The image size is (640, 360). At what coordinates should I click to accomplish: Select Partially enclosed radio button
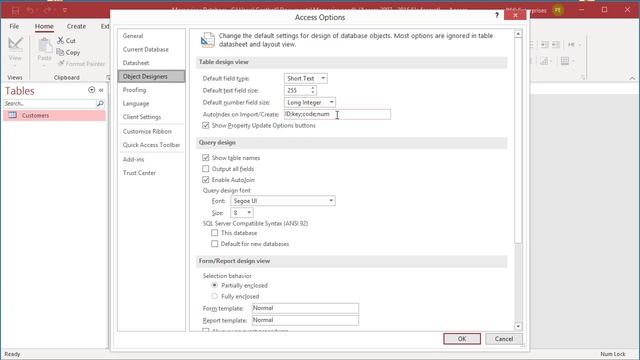click(215, 285)
